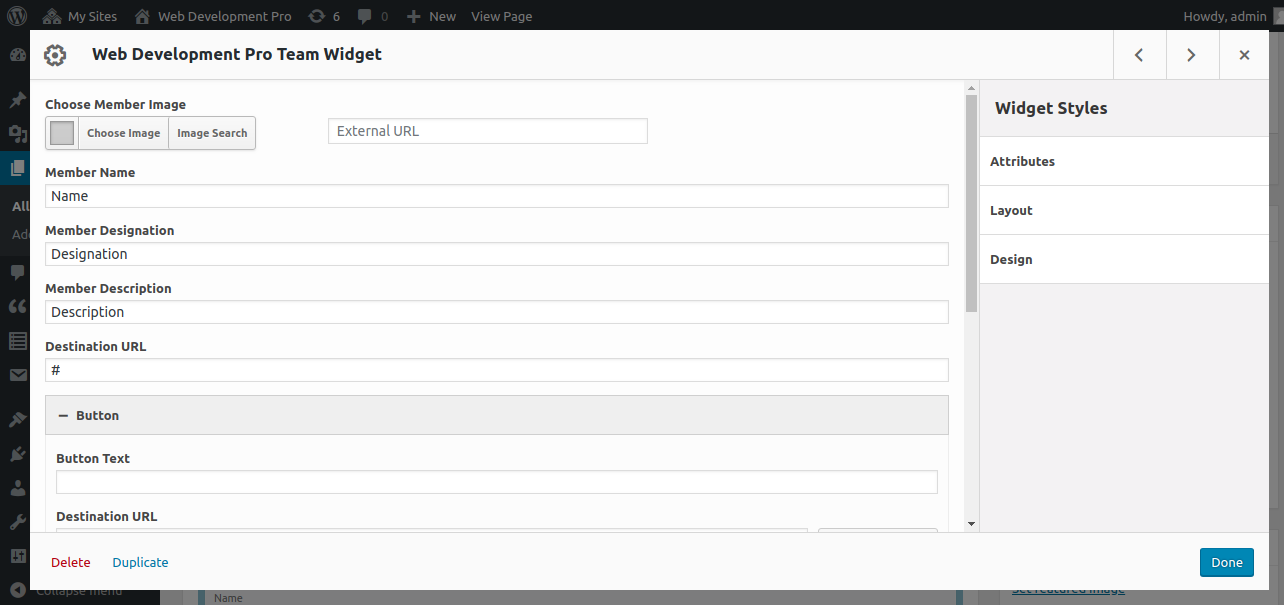
Task: Open Media icon in admin sidebar
Action: coord(17,134)
